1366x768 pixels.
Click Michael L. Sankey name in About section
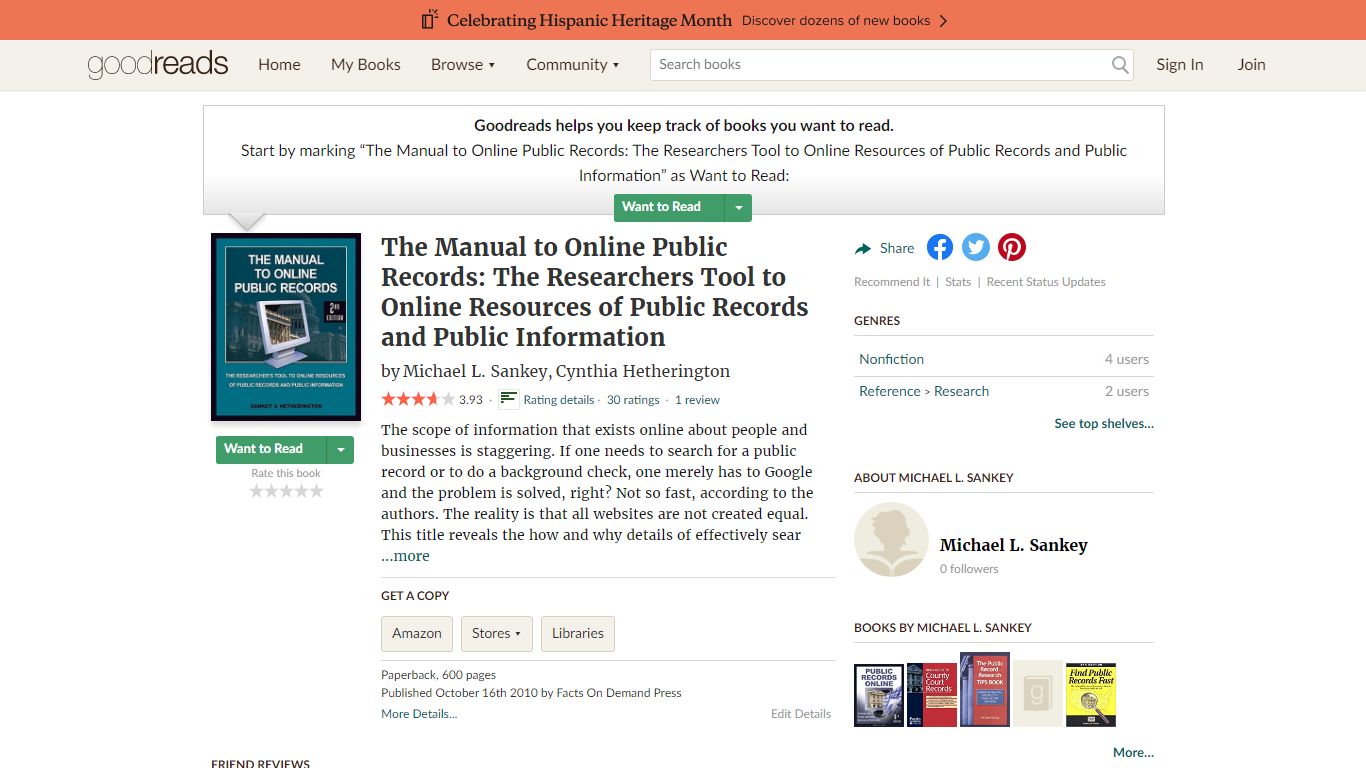click(1013, 545)
